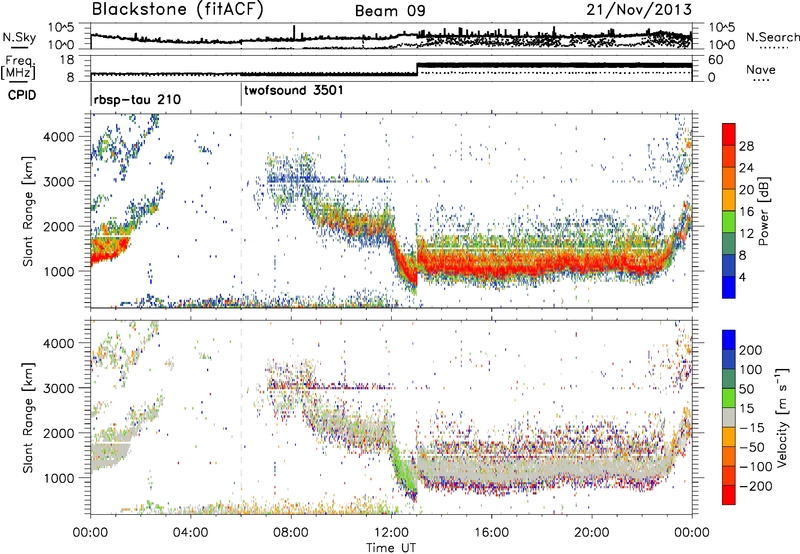Click the 'rbsp-tau 210' CPID marker
Screen dimensions: 800x554
coord(137,99)
